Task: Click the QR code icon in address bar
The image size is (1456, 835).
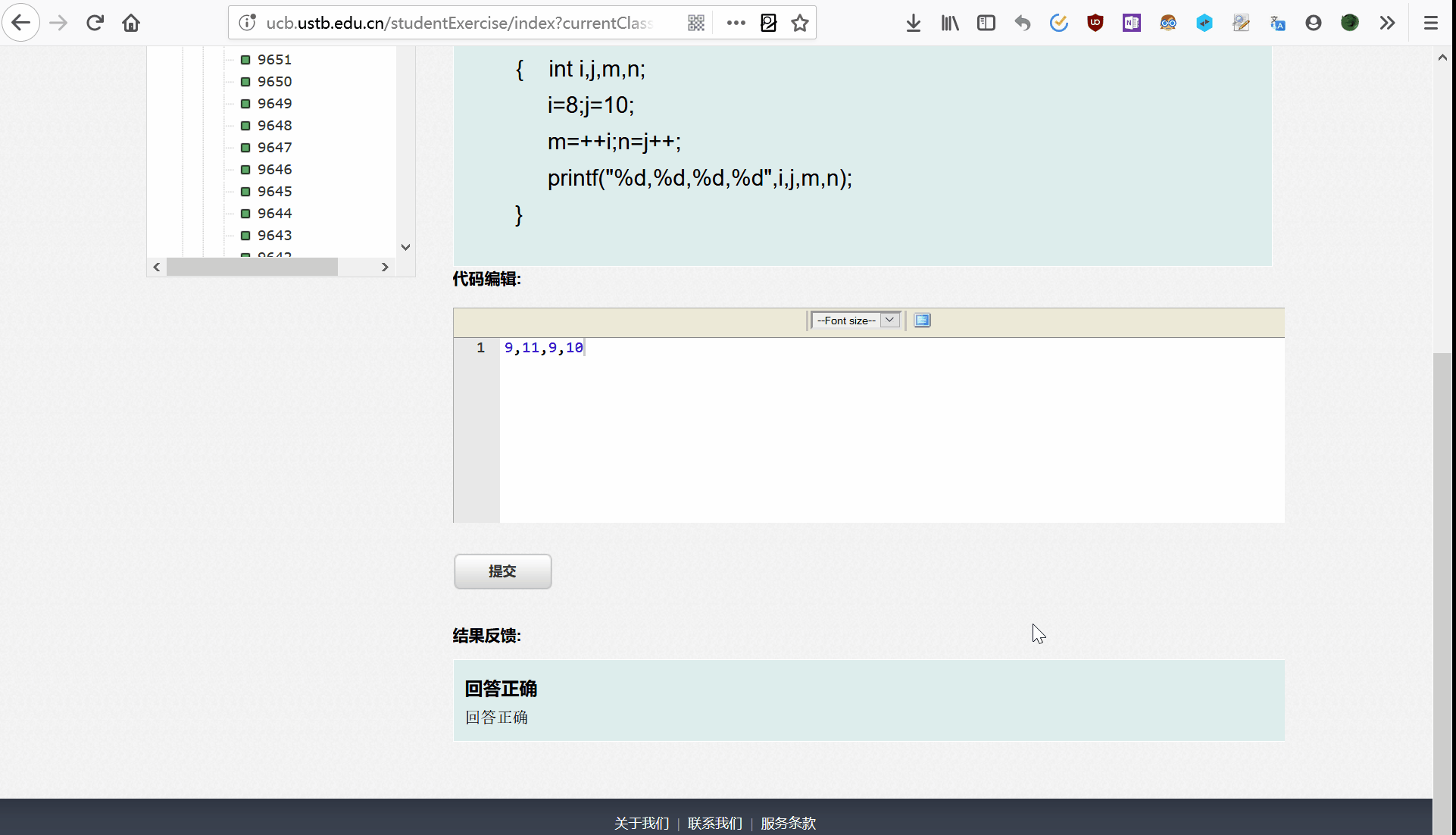Action: pos(695,23)
